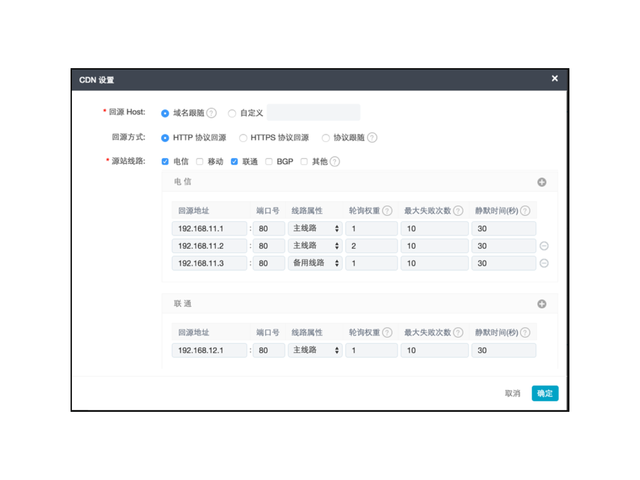This screenshot has height=480, width=640.
Task: Click the 回源地址 column header in 电信 table
Action: click(x=193, y=211)
